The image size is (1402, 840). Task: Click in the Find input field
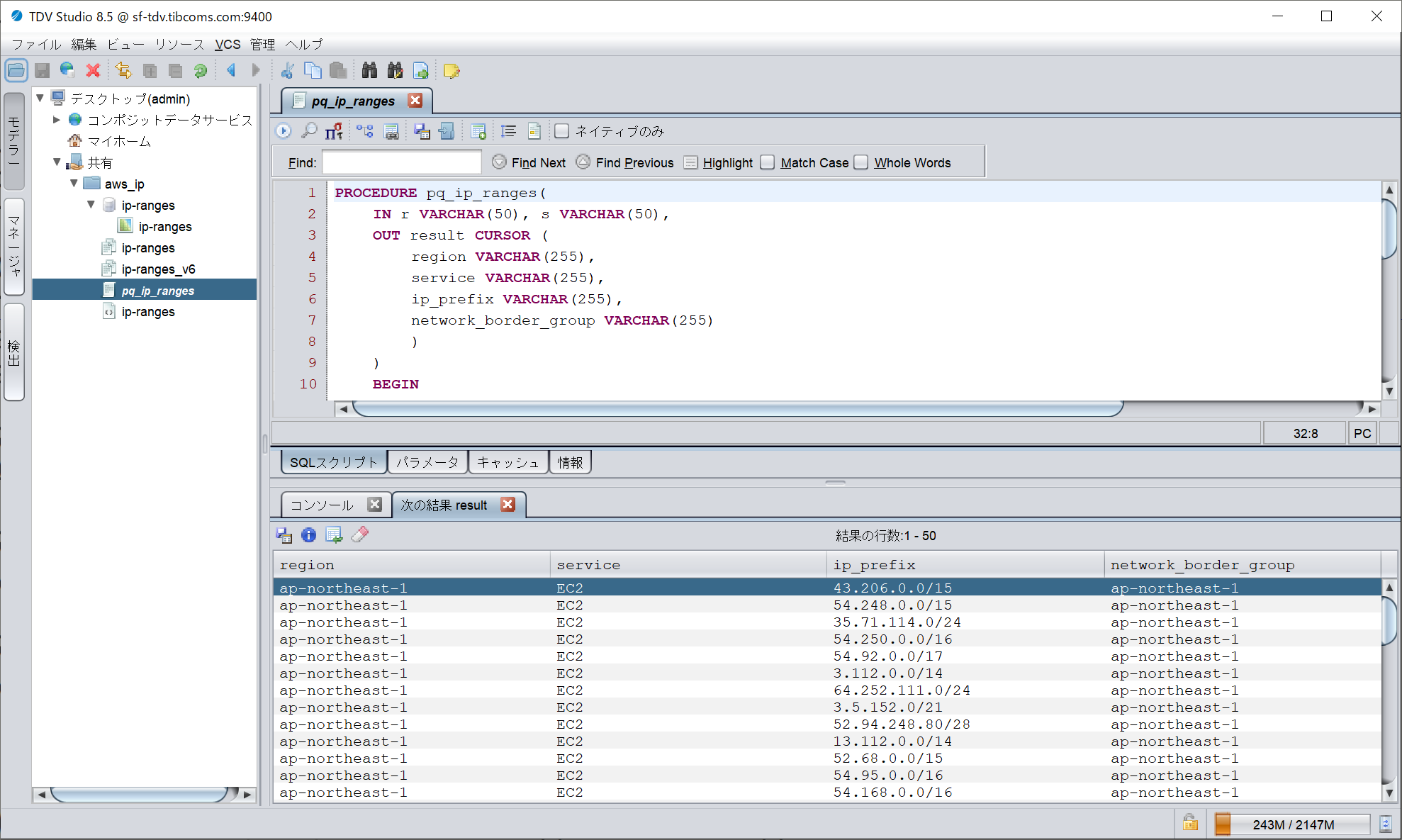(402, 162)
